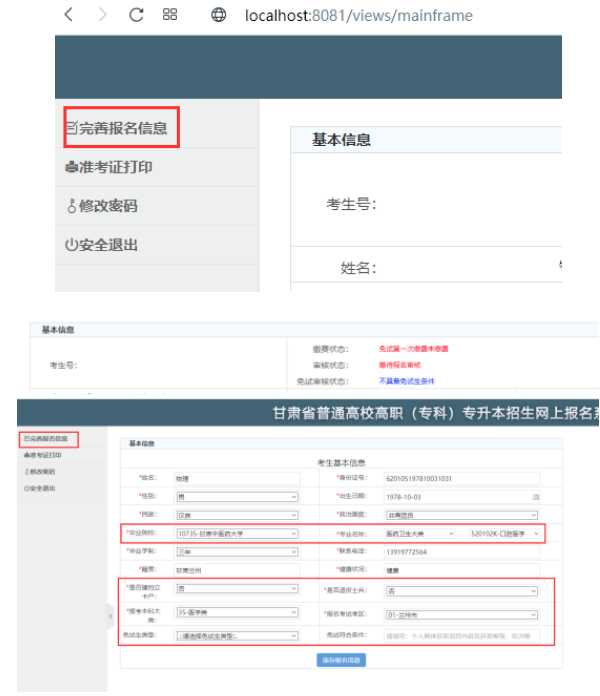Click the 免试审核状态: label
This screenshot has height=696, width=600.
323,381
